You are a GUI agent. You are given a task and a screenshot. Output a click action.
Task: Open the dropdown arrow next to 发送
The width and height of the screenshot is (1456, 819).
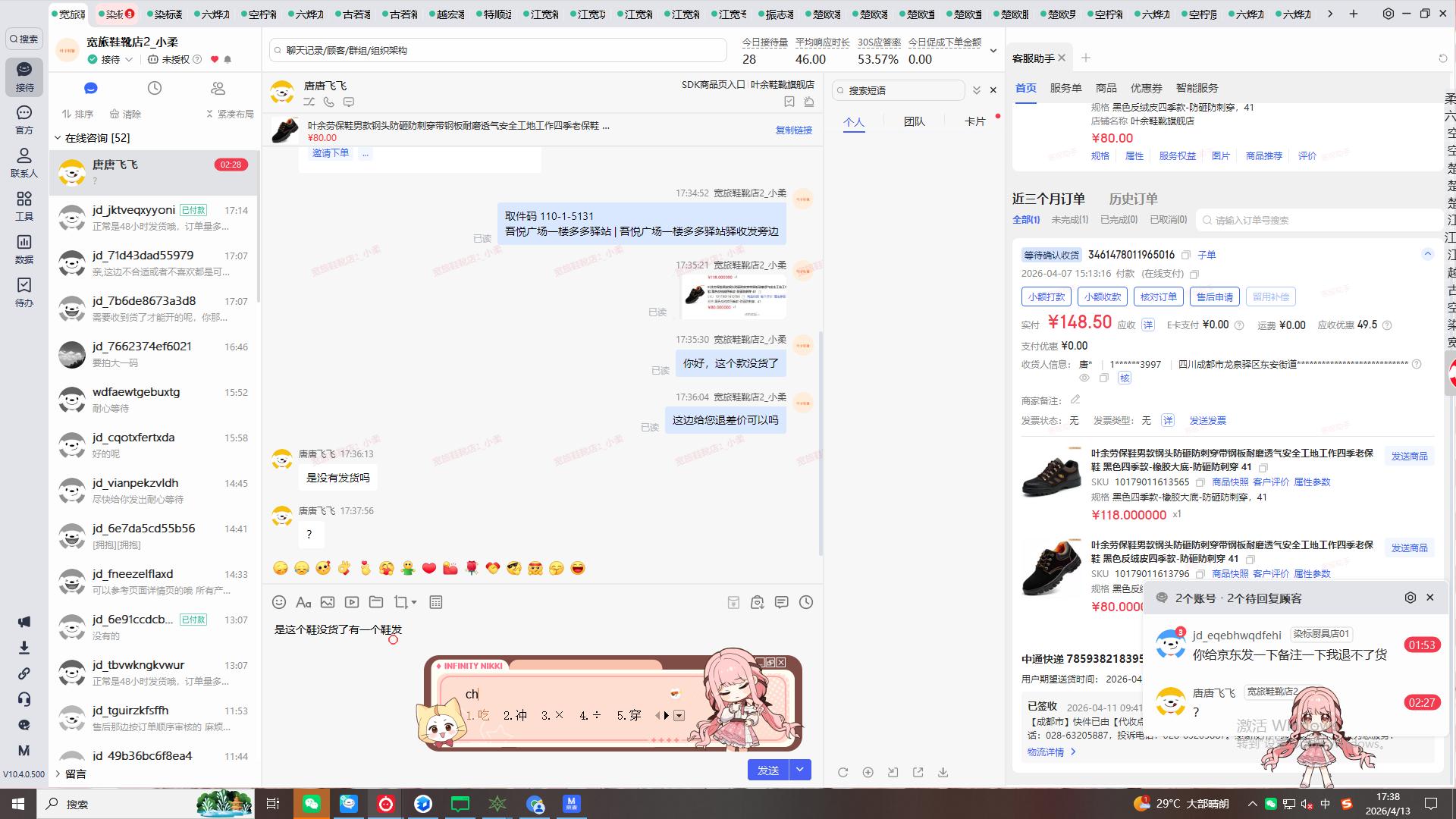(800, 770)
